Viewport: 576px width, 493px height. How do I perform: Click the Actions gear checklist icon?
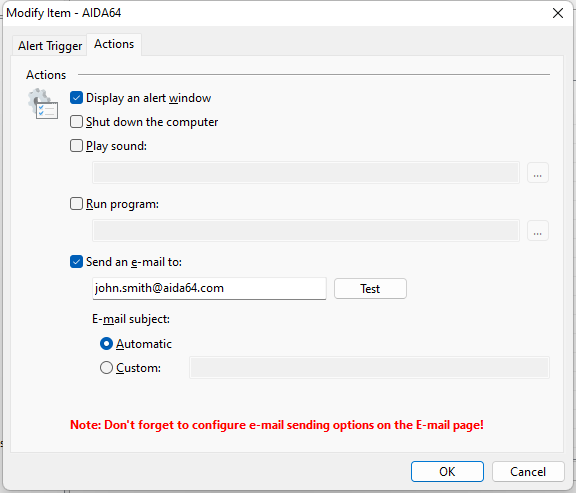43,104
